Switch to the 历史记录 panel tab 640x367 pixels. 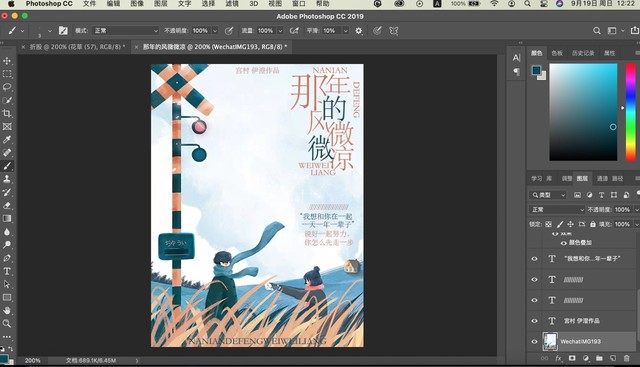pos(583,53)
